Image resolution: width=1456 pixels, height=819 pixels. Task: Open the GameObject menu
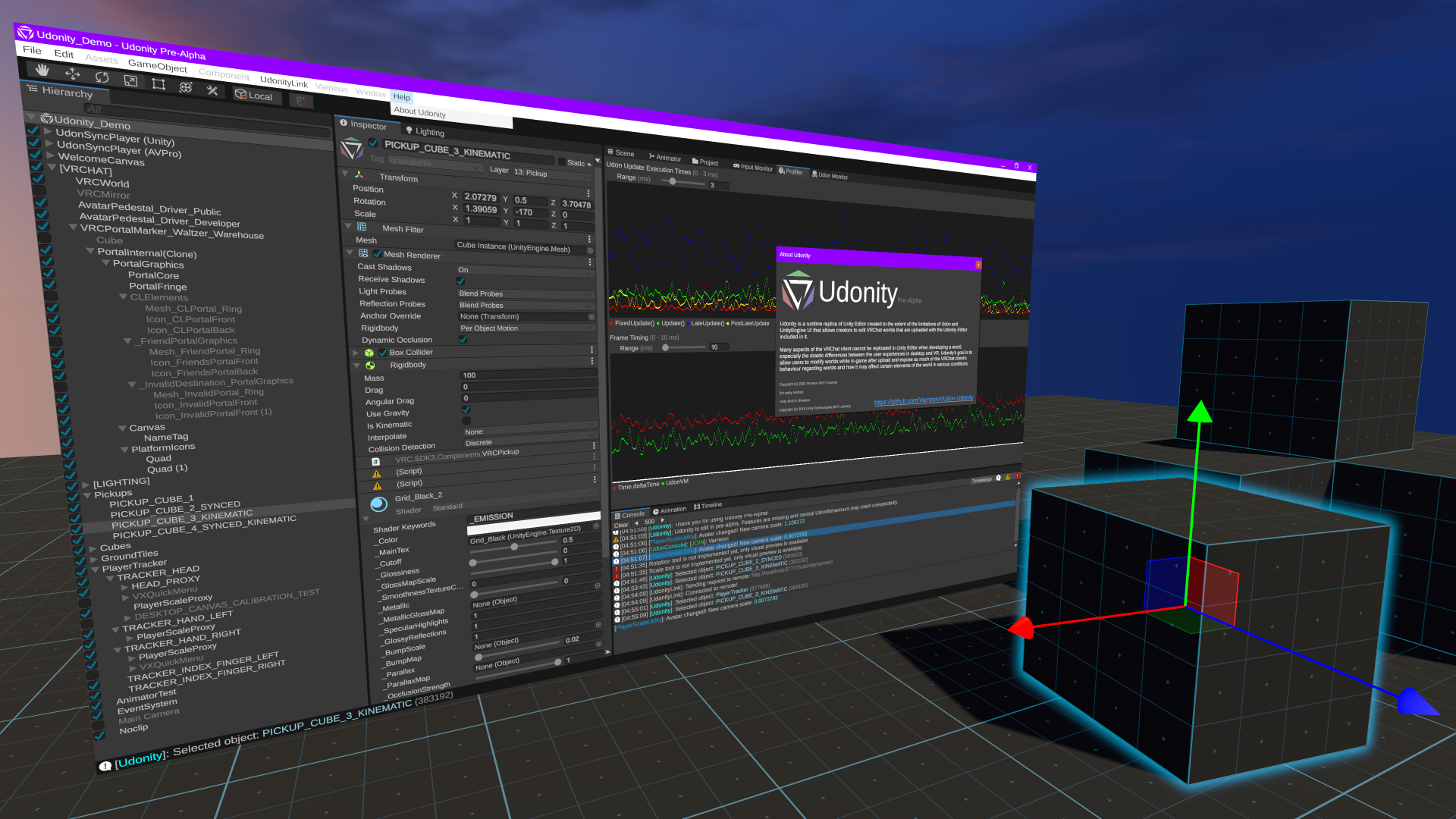(157, 66)
